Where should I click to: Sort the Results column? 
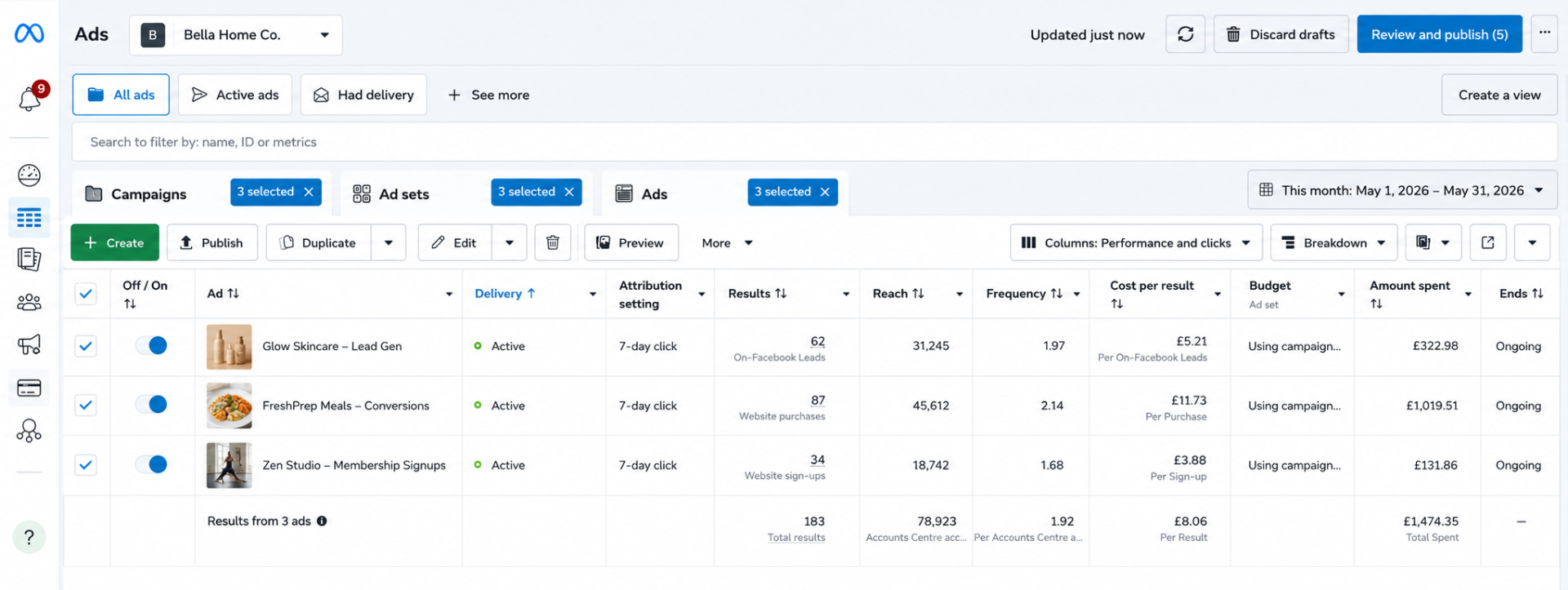[x=781, y=294]
